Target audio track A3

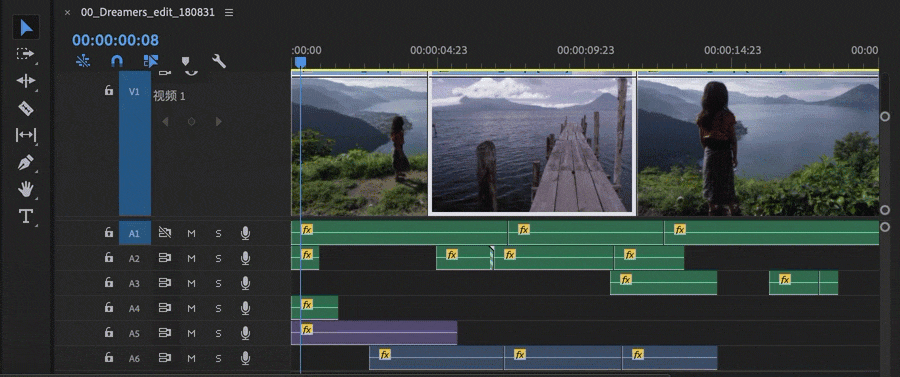(134, 283)
